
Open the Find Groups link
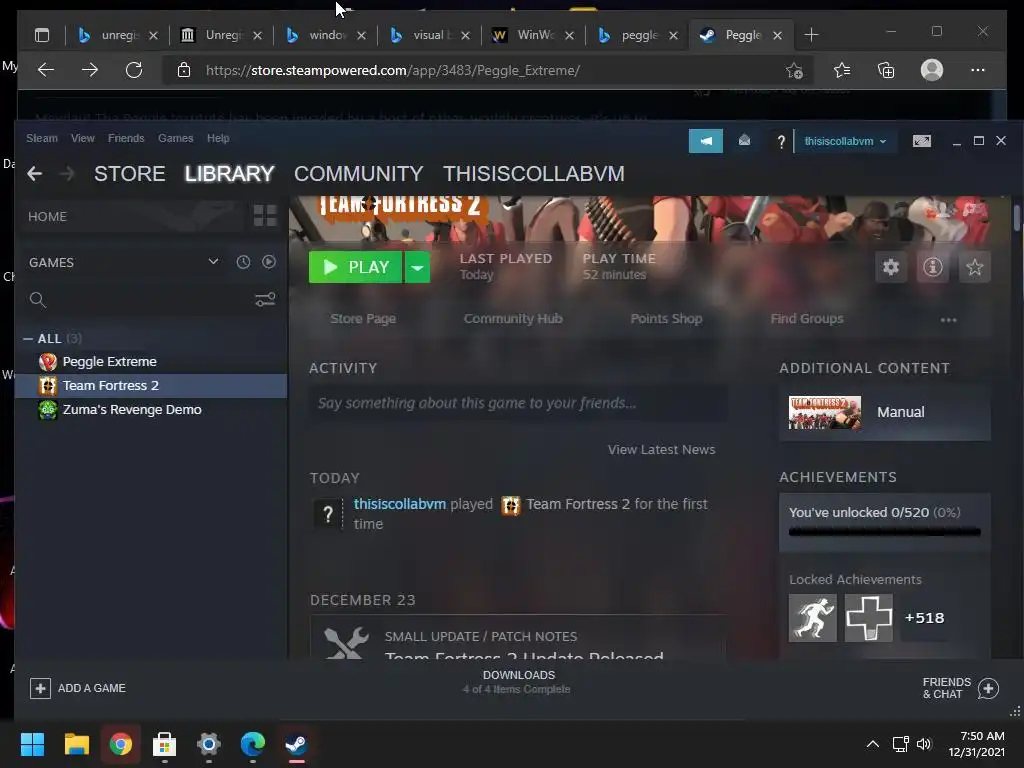pos(807,319)
